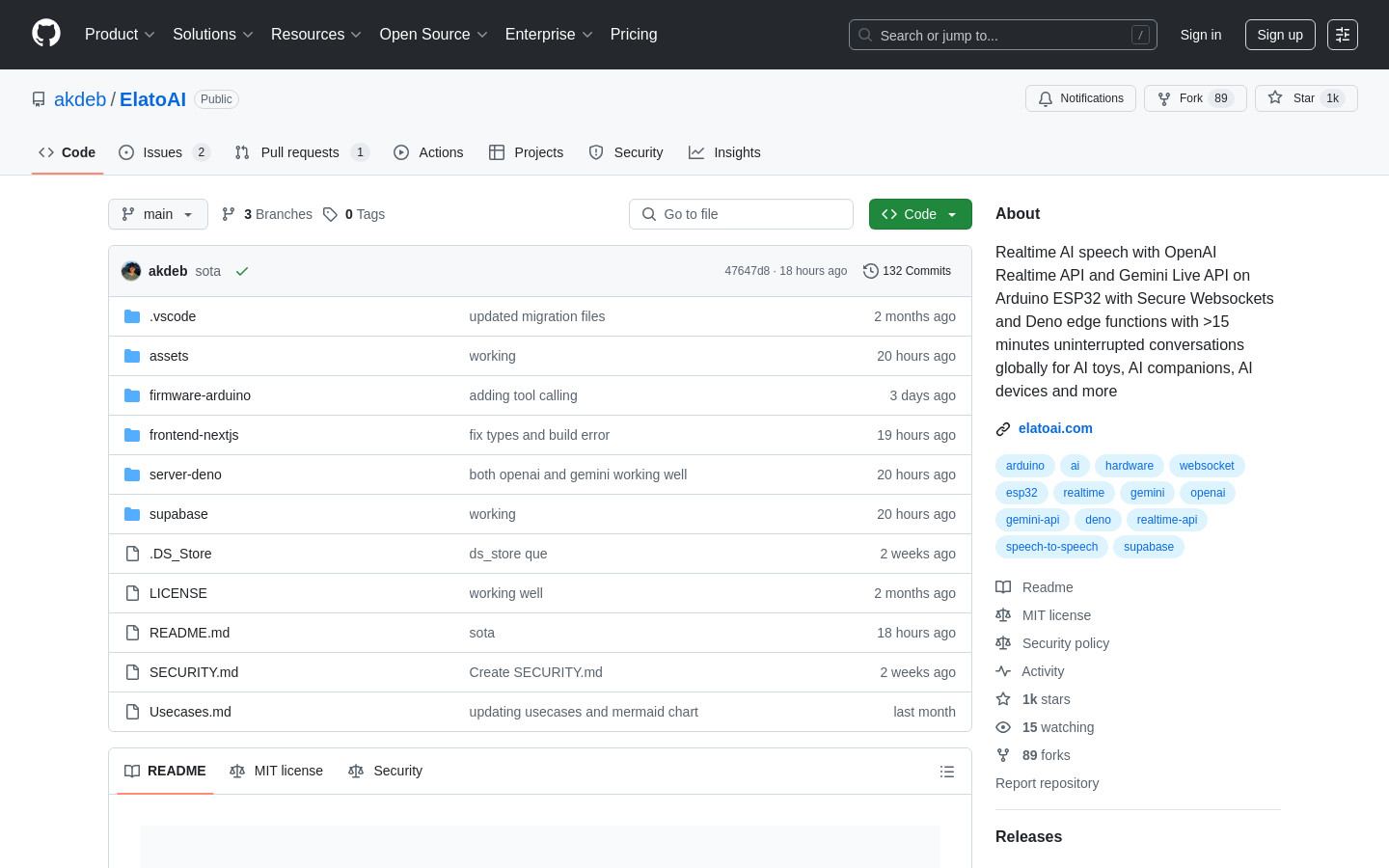Select the MIT license tab below file list
1389x868 pixels.
[276, 771]
